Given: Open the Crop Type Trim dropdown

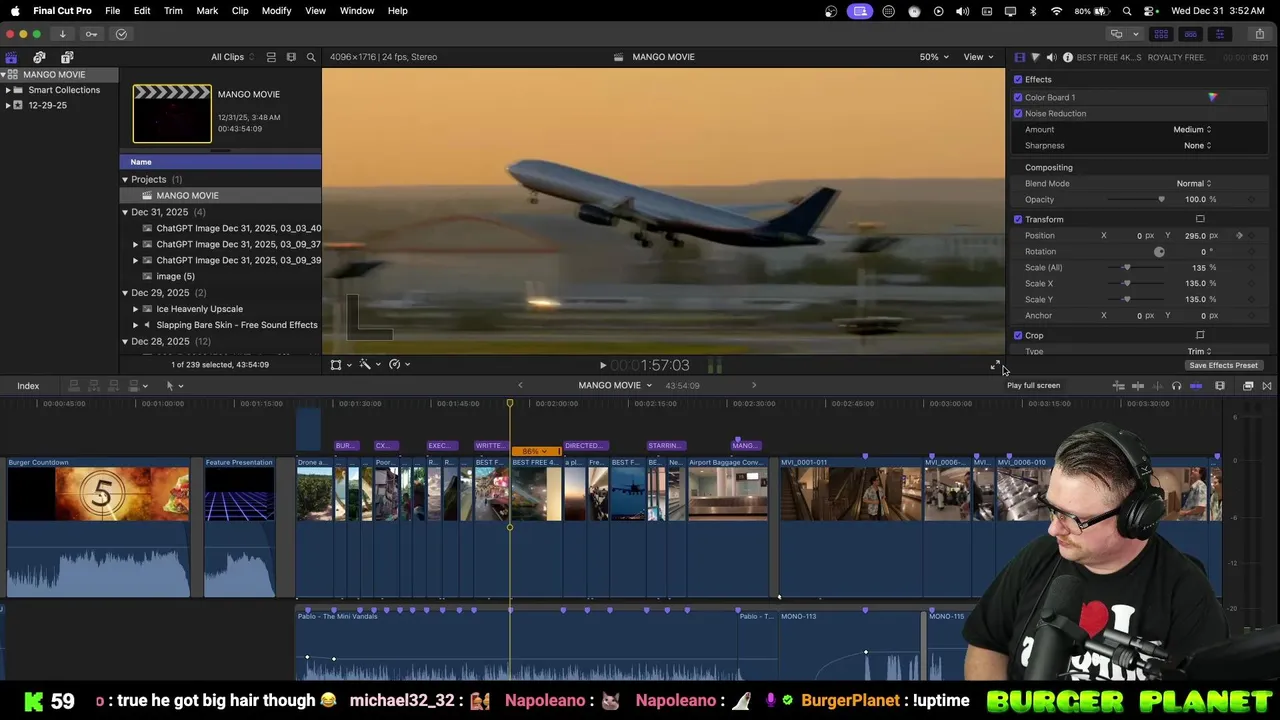Looking at the screenshot, I should 1199,351.
